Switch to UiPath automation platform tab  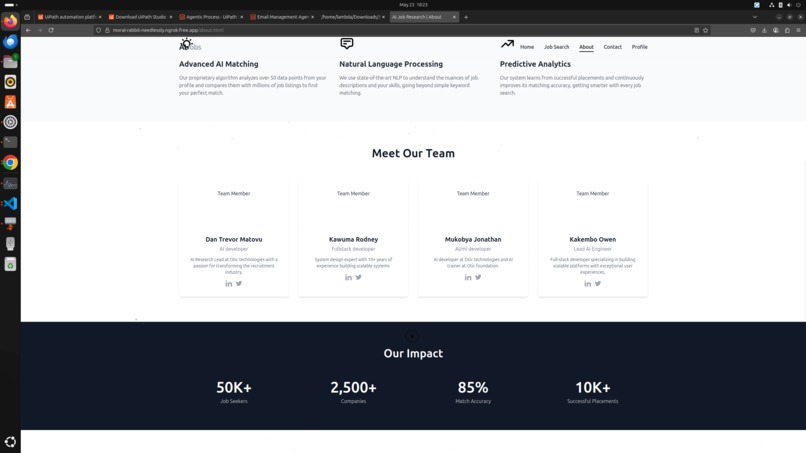pos(69,17)
